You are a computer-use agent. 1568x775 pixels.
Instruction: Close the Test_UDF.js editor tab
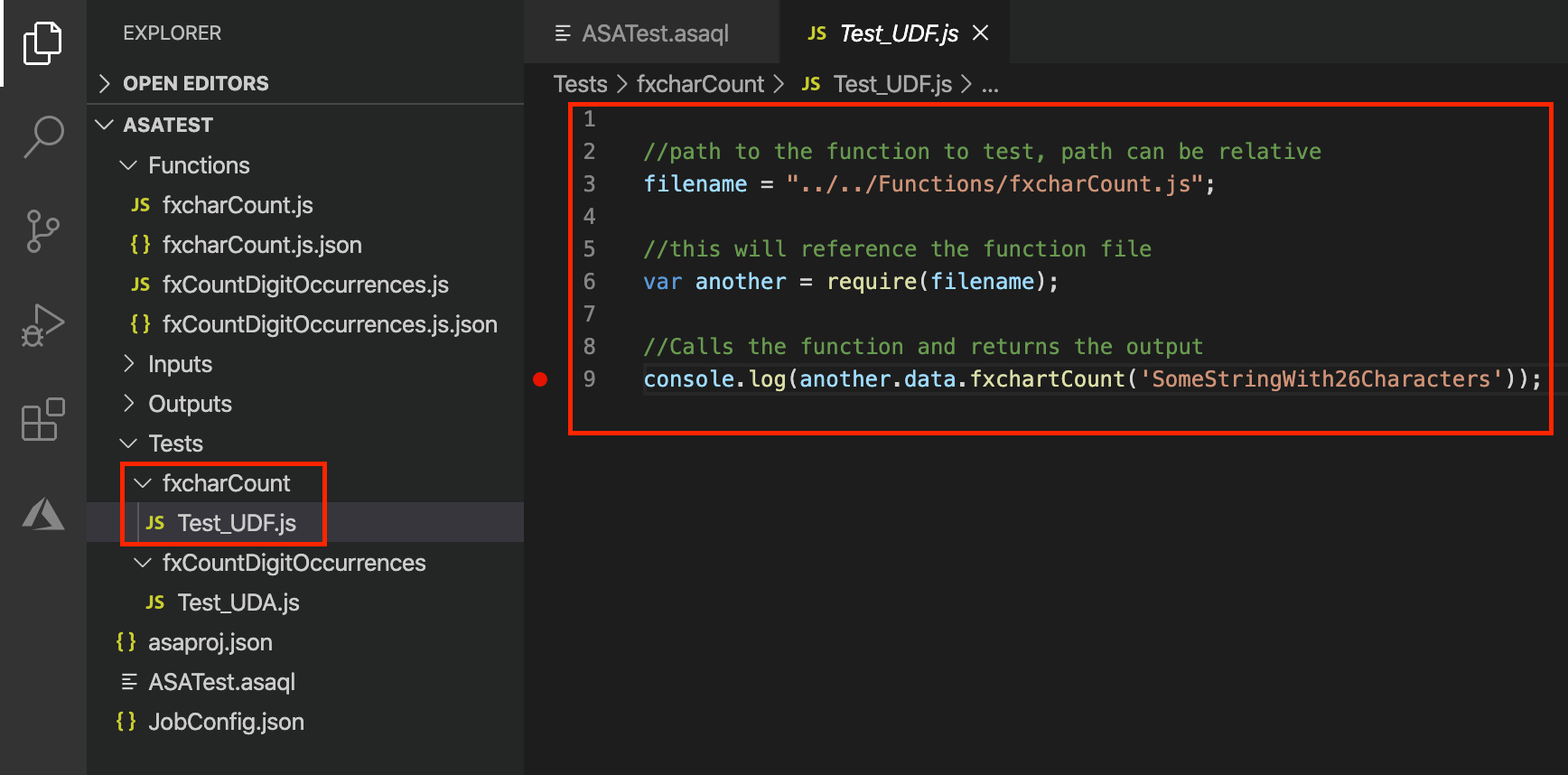[981, 33]
